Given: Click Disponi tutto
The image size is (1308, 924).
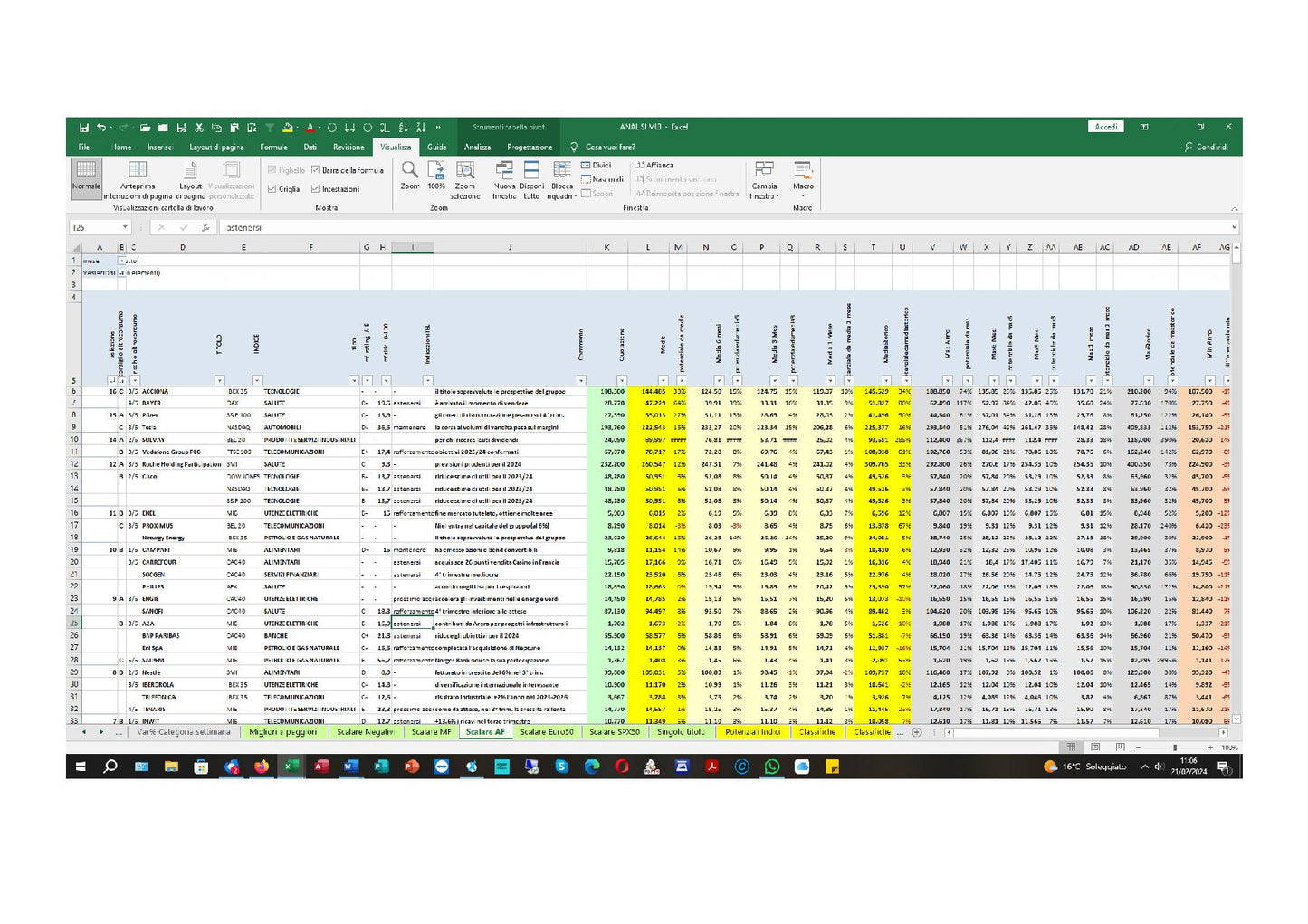Looking at the screenshot, I should click(x=531, y=180).
